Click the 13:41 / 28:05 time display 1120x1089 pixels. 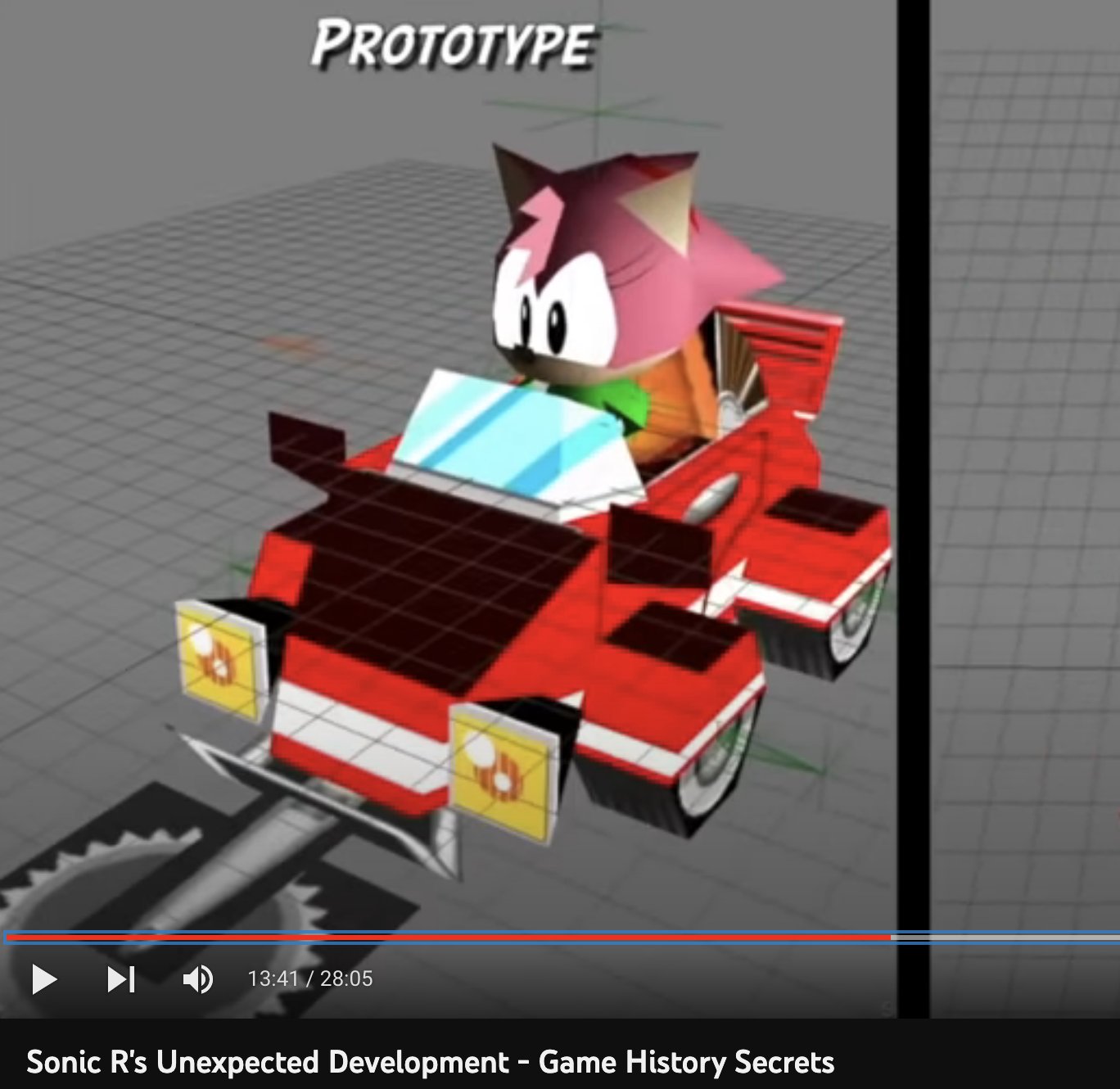pyautogui.click(x=310, y=978)
